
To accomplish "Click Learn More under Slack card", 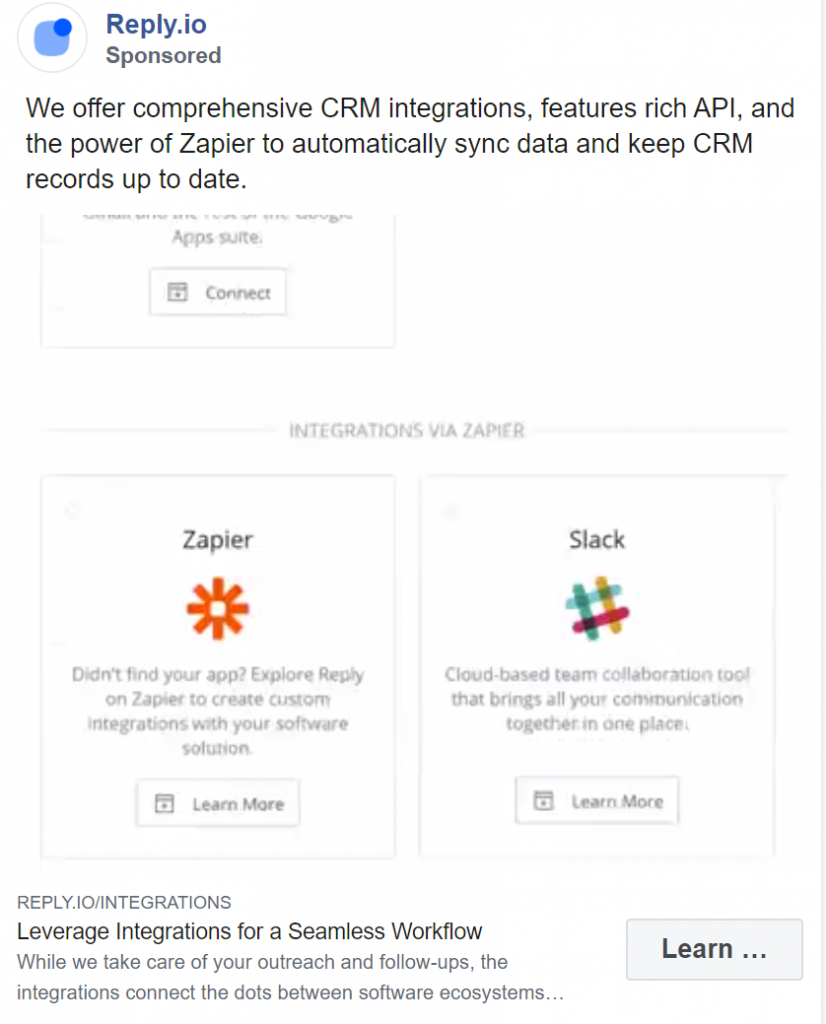I will pyautogui.click(x=597, y=800).
